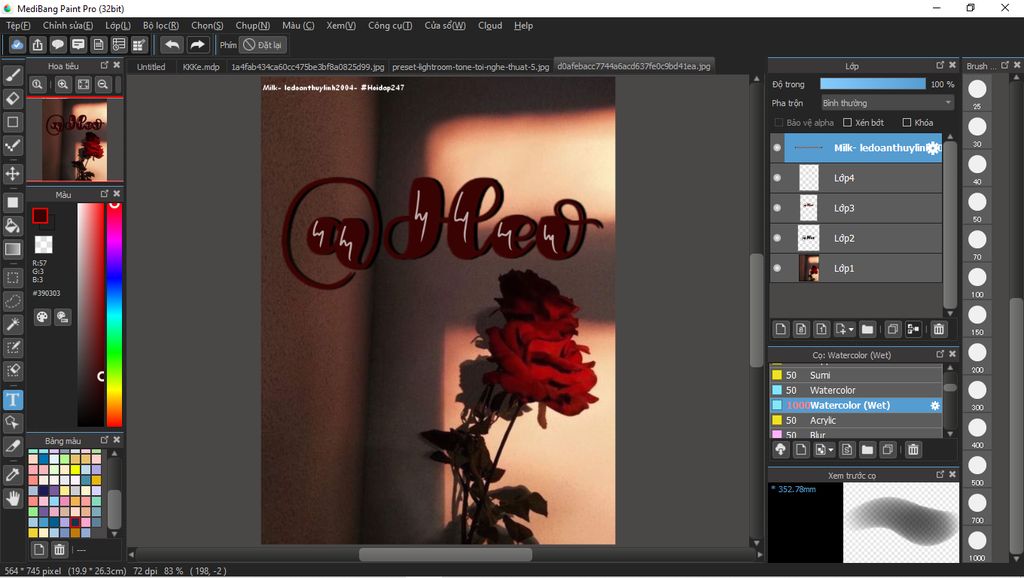
Task: Click the cloud sync toolbar icon
Action: pyautogui.click(x=17, y=45)
